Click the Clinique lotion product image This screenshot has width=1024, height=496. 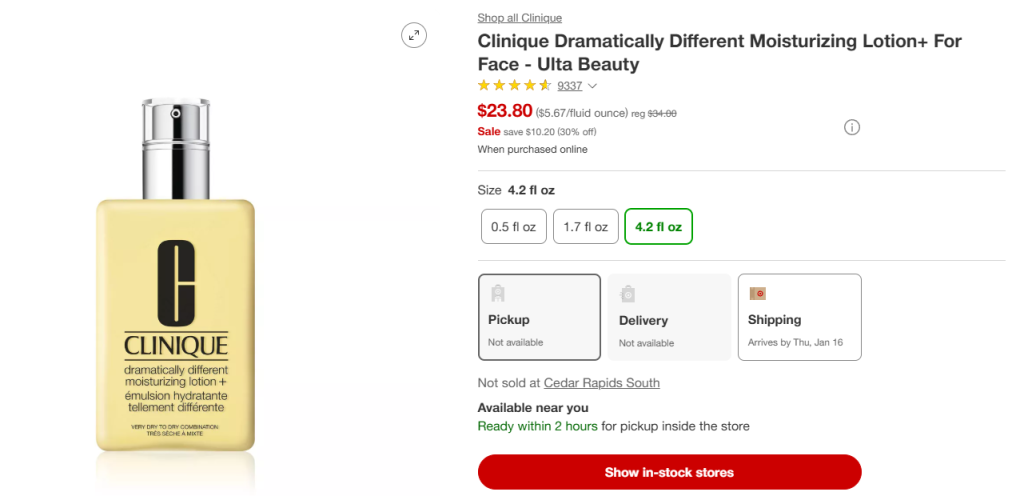pos(176,290)
